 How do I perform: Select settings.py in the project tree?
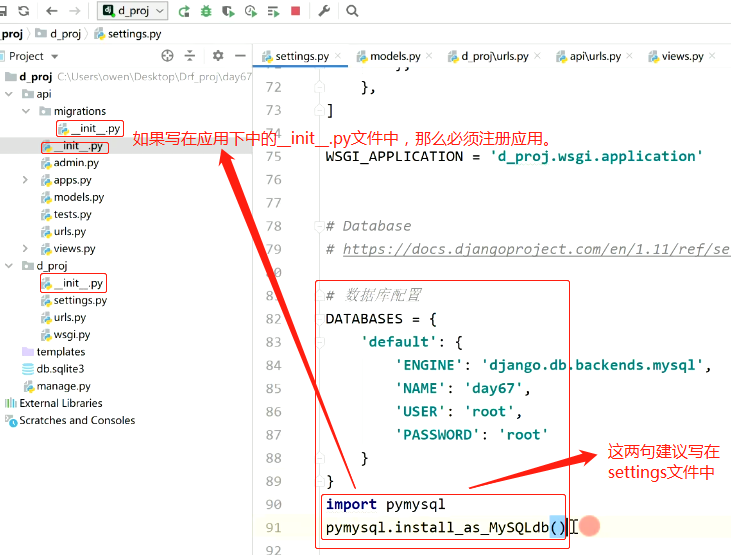[x=74, y=300]
